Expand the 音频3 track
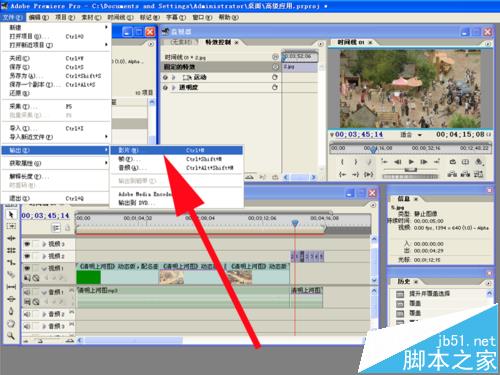The image size is (500, 375). coord(44,326)
